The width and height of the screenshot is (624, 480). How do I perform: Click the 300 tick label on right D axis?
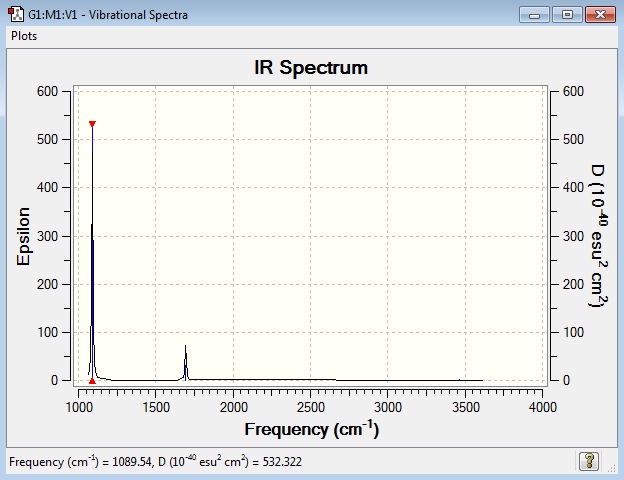point(573,236)
